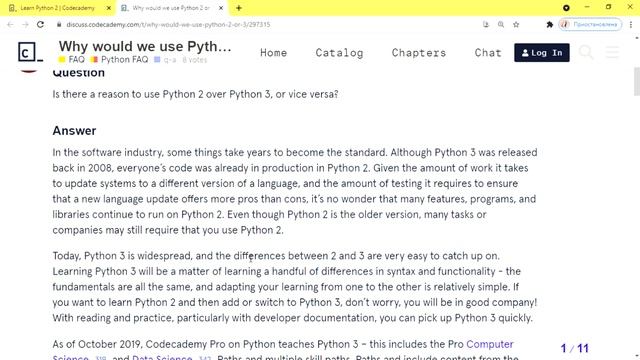Click the page vertical scrollbar thumb
This screenshot has width=640, height=360.
coord(637,81)
